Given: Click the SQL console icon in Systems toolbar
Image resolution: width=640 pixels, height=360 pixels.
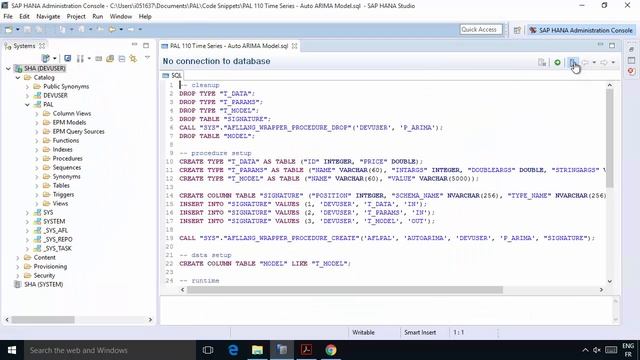Looking at the screenshot, I should point(80,59).
